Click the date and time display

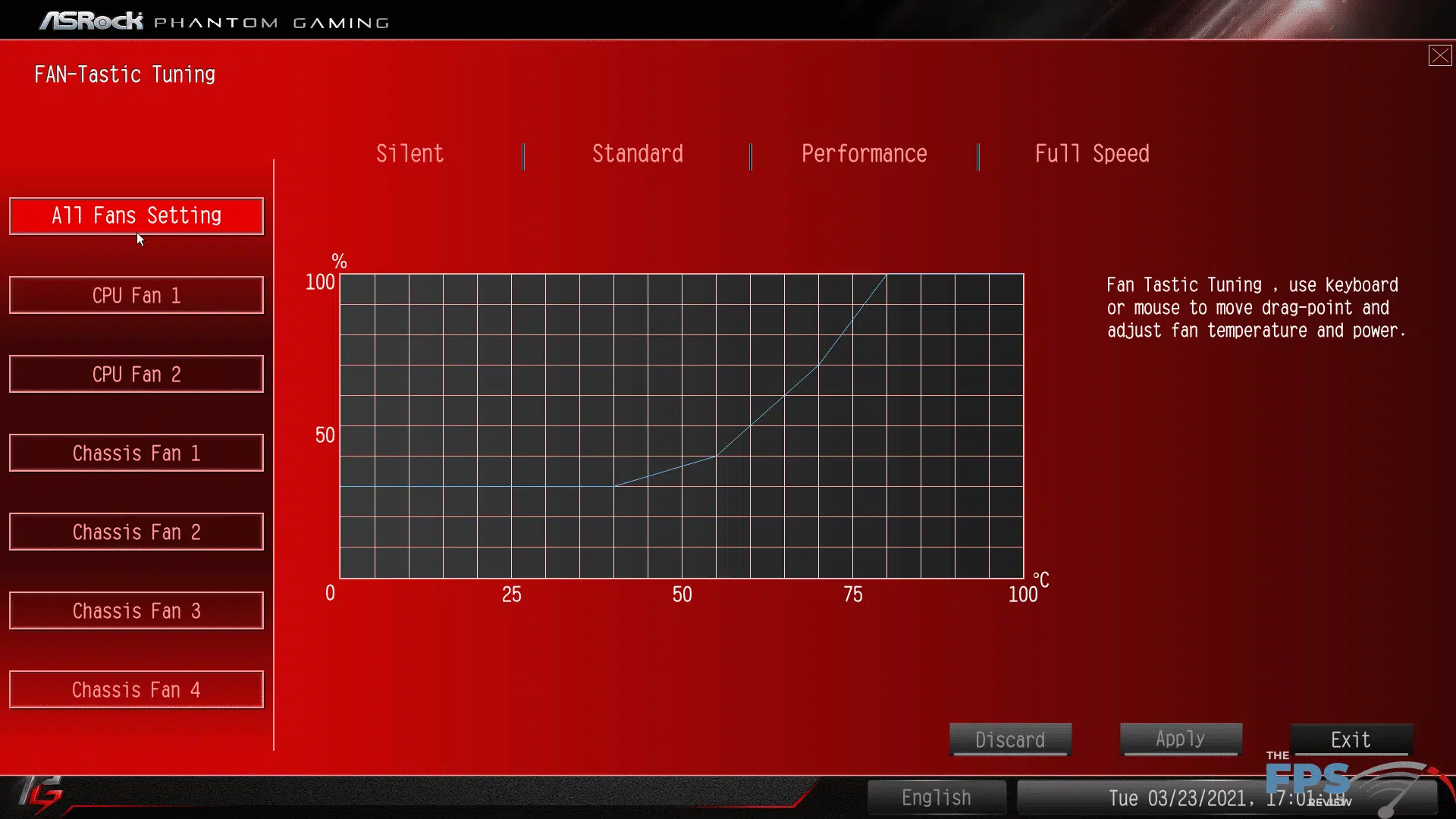pos(1226,798)
